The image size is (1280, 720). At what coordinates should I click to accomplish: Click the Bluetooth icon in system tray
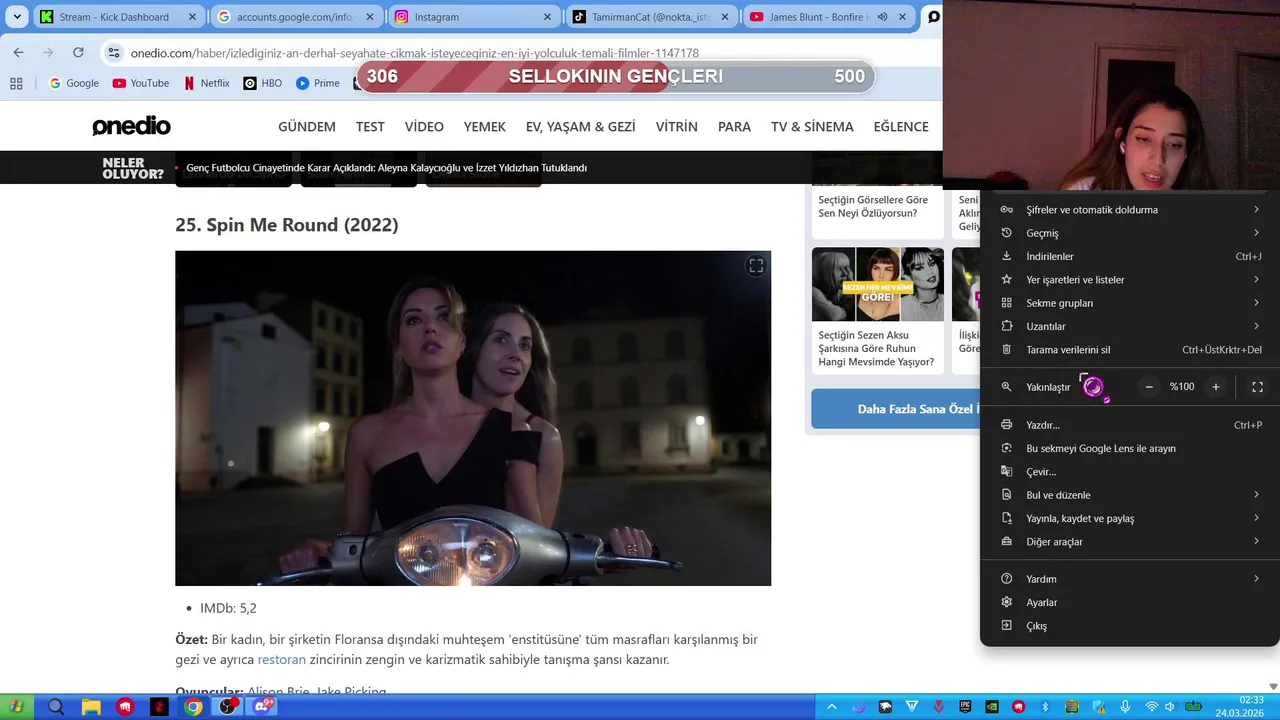(1045, 707)
